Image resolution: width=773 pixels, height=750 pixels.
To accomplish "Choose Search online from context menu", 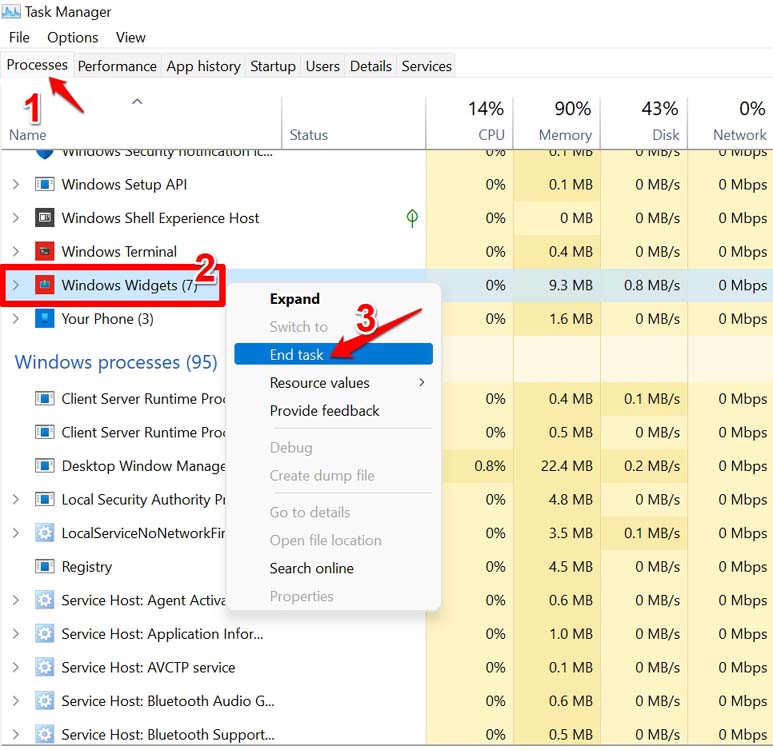I will pos(311,568).
